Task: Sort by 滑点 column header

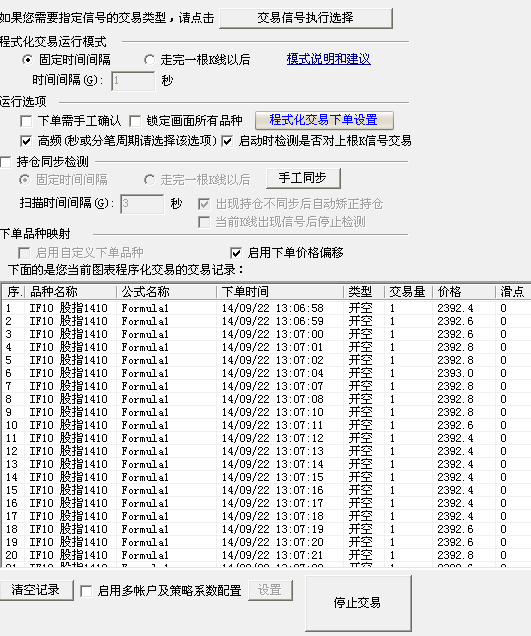Action: tap(513, 292)
